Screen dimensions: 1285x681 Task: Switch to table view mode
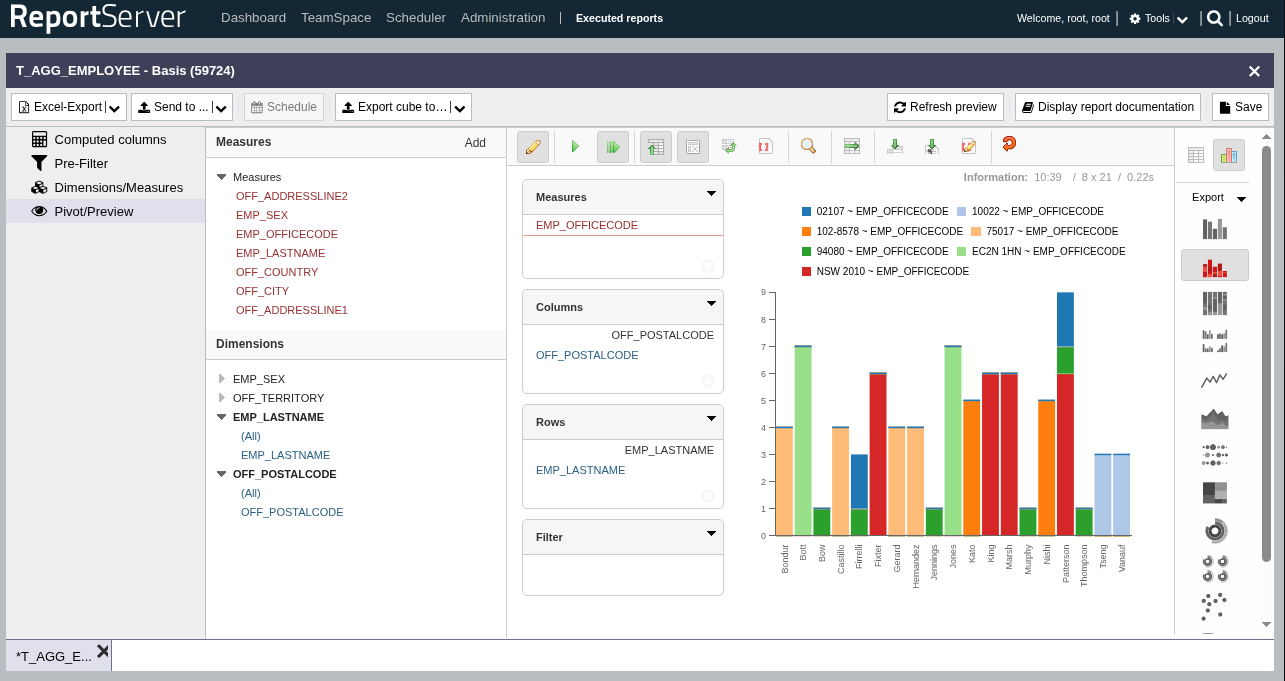pos(1196,155)
